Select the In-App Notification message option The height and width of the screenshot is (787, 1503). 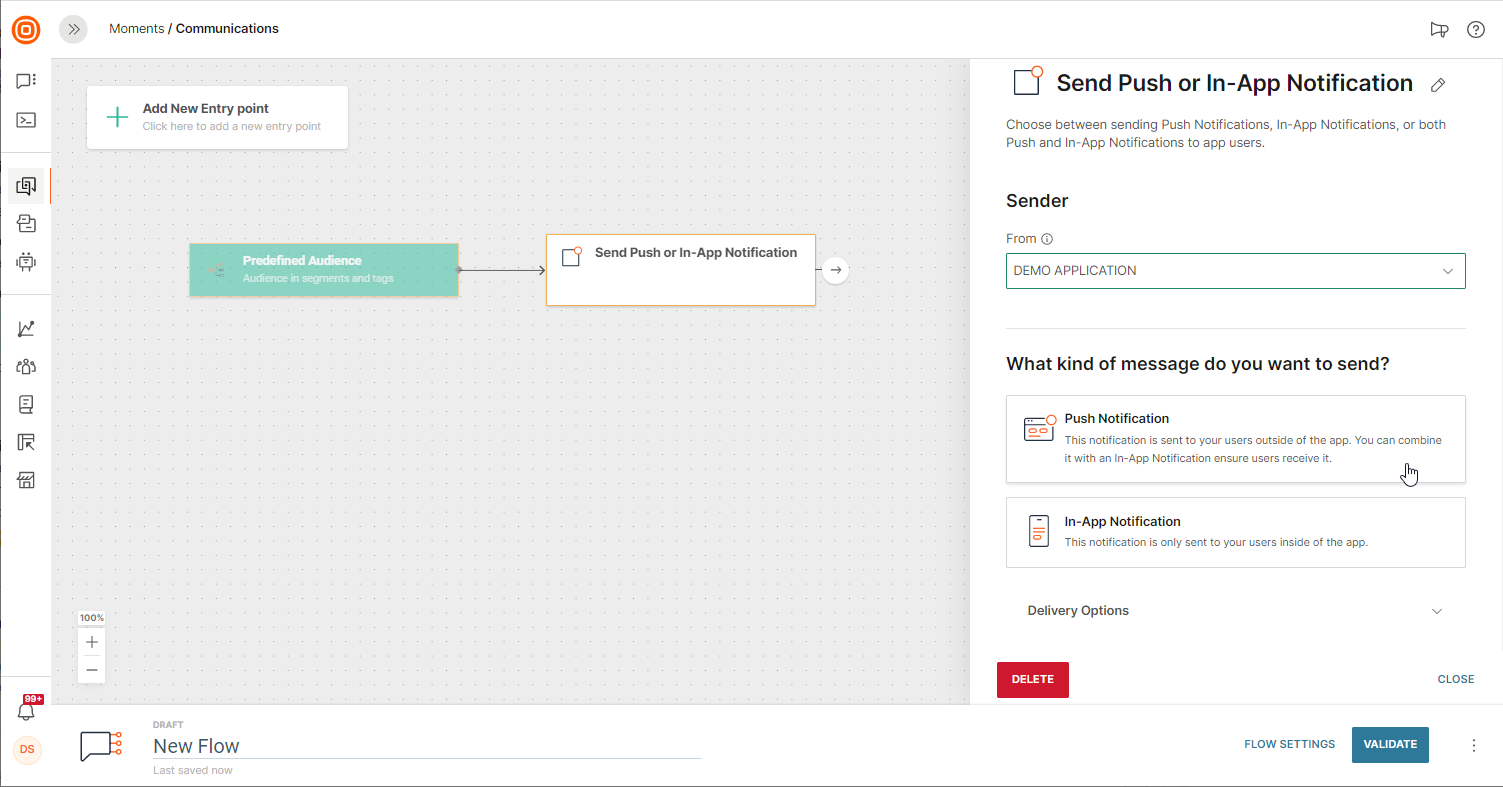coord(1235,532)
